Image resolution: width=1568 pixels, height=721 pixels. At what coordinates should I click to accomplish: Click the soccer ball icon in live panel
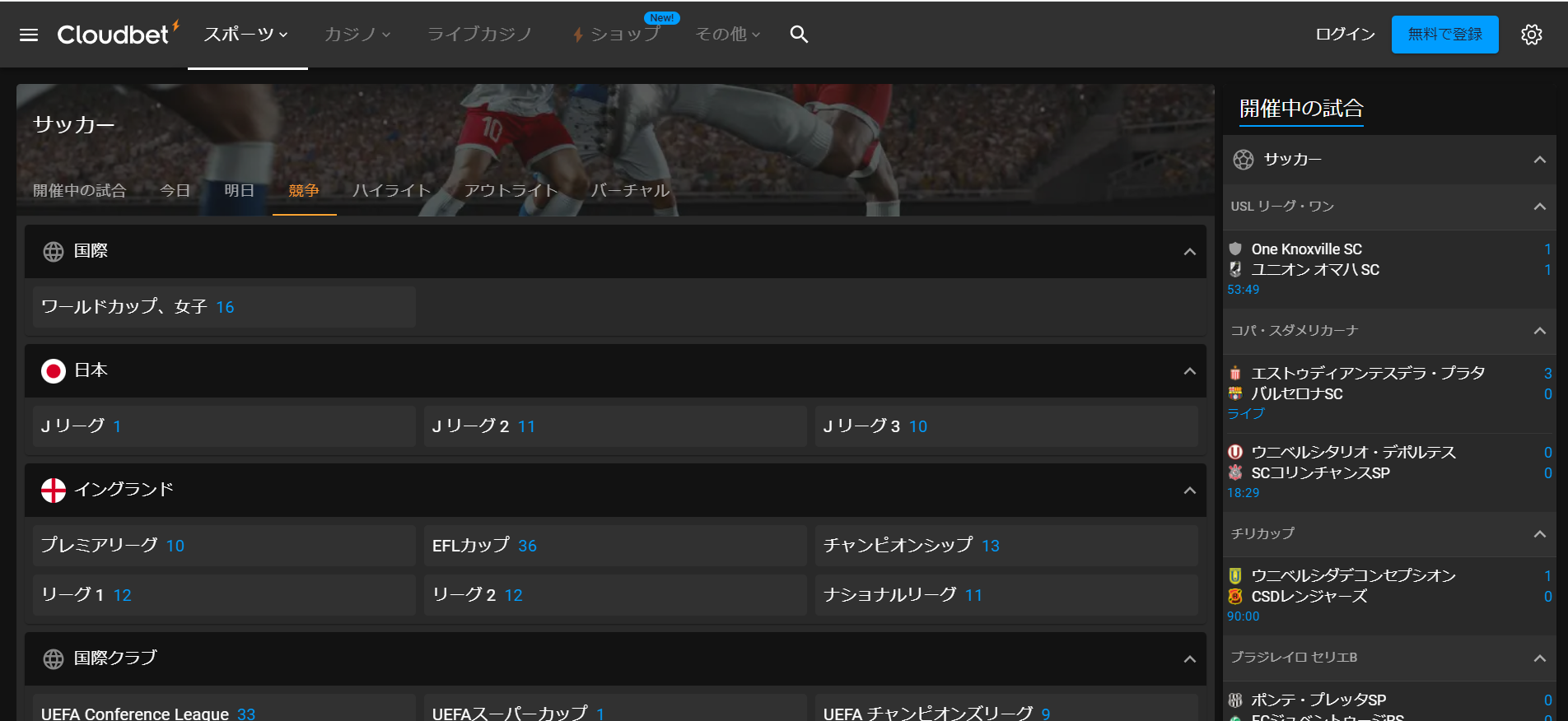(x=1244, y=160)
